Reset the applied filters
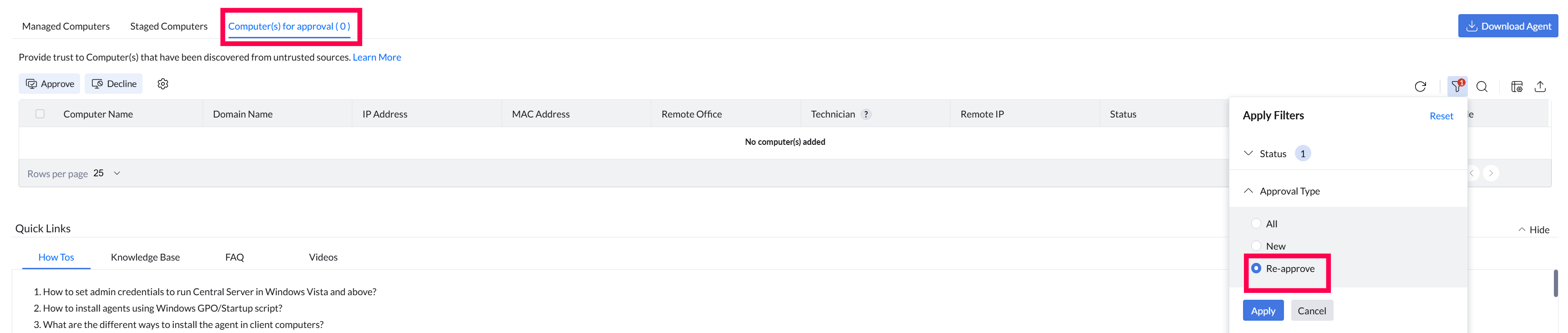This screenshot has width=1568, height=333. (x=1441, y=116)
